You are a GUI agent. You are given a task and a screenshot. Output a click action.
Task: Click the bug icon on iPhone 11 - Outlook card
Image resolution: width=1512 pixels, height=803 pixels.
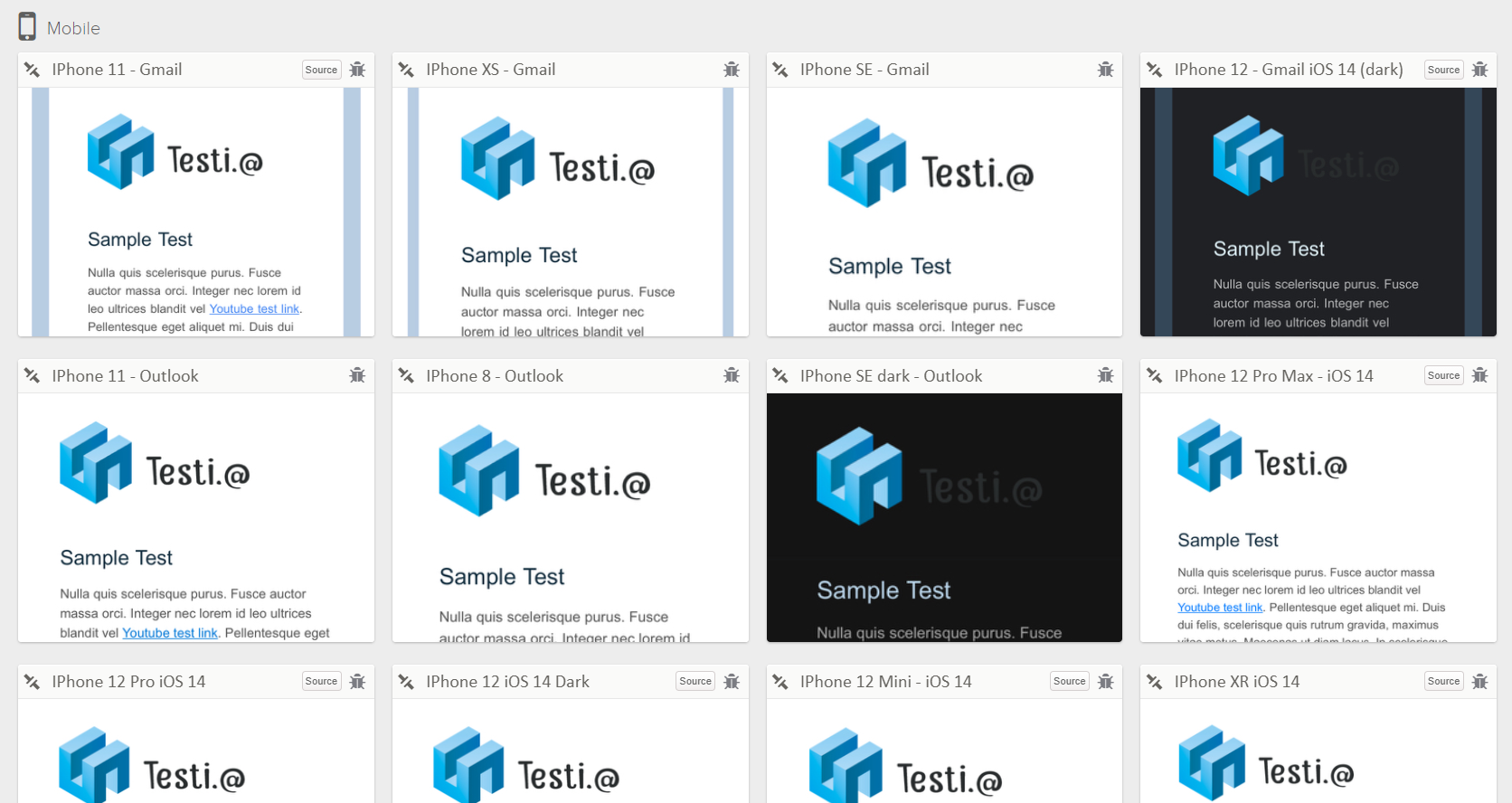tap(358, 375)
